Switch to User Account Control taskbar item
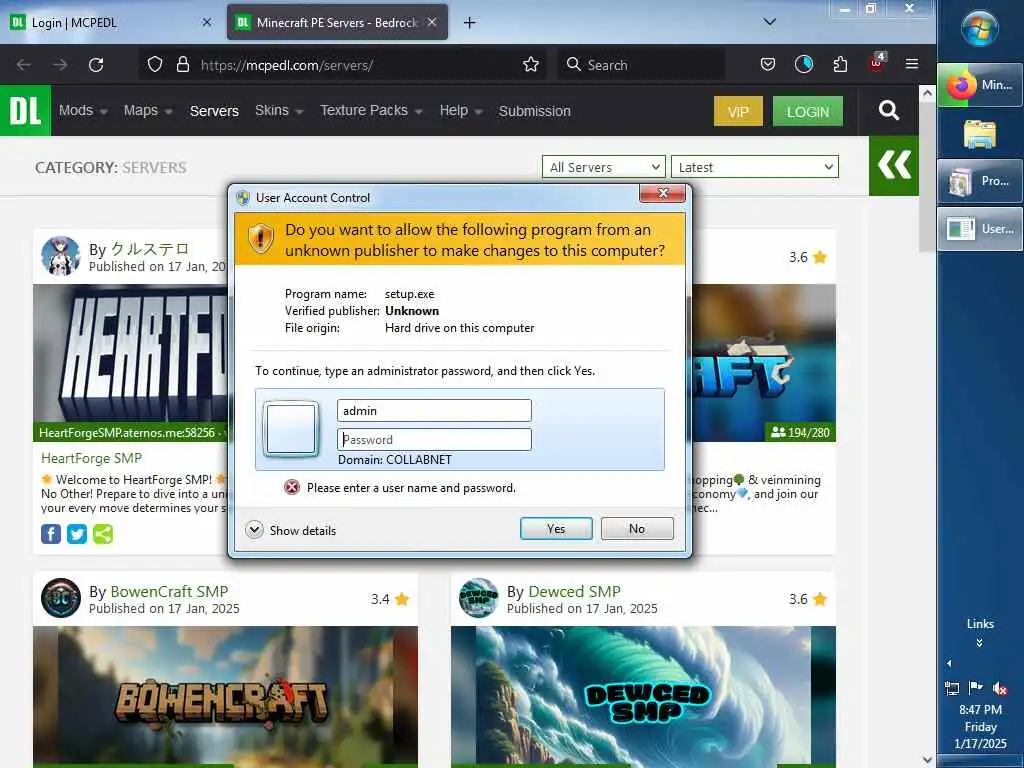 click(x=980, y=229)
